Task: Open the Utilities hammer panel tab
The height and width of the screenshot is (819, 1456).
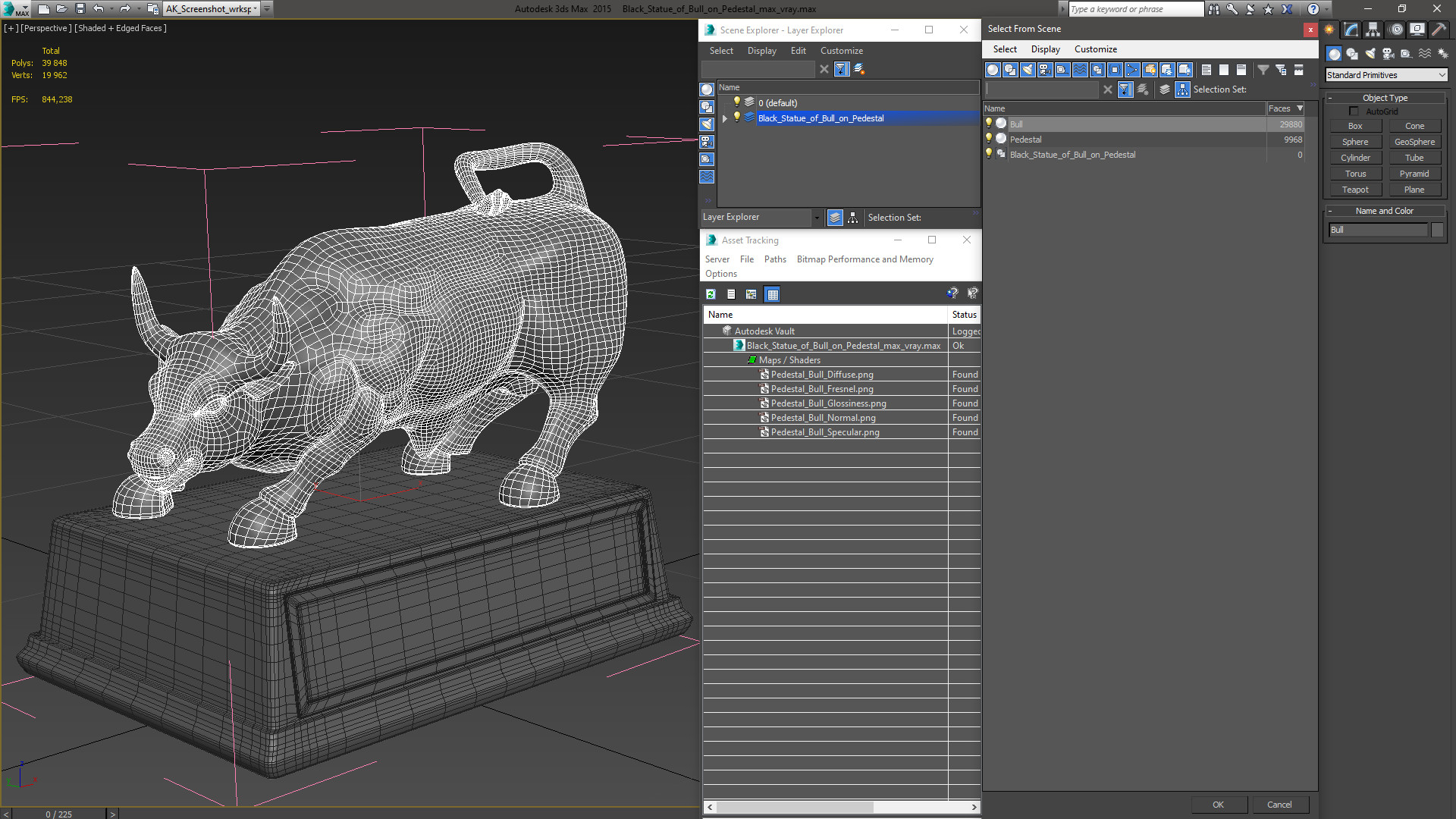Action: pos(1439,30)
